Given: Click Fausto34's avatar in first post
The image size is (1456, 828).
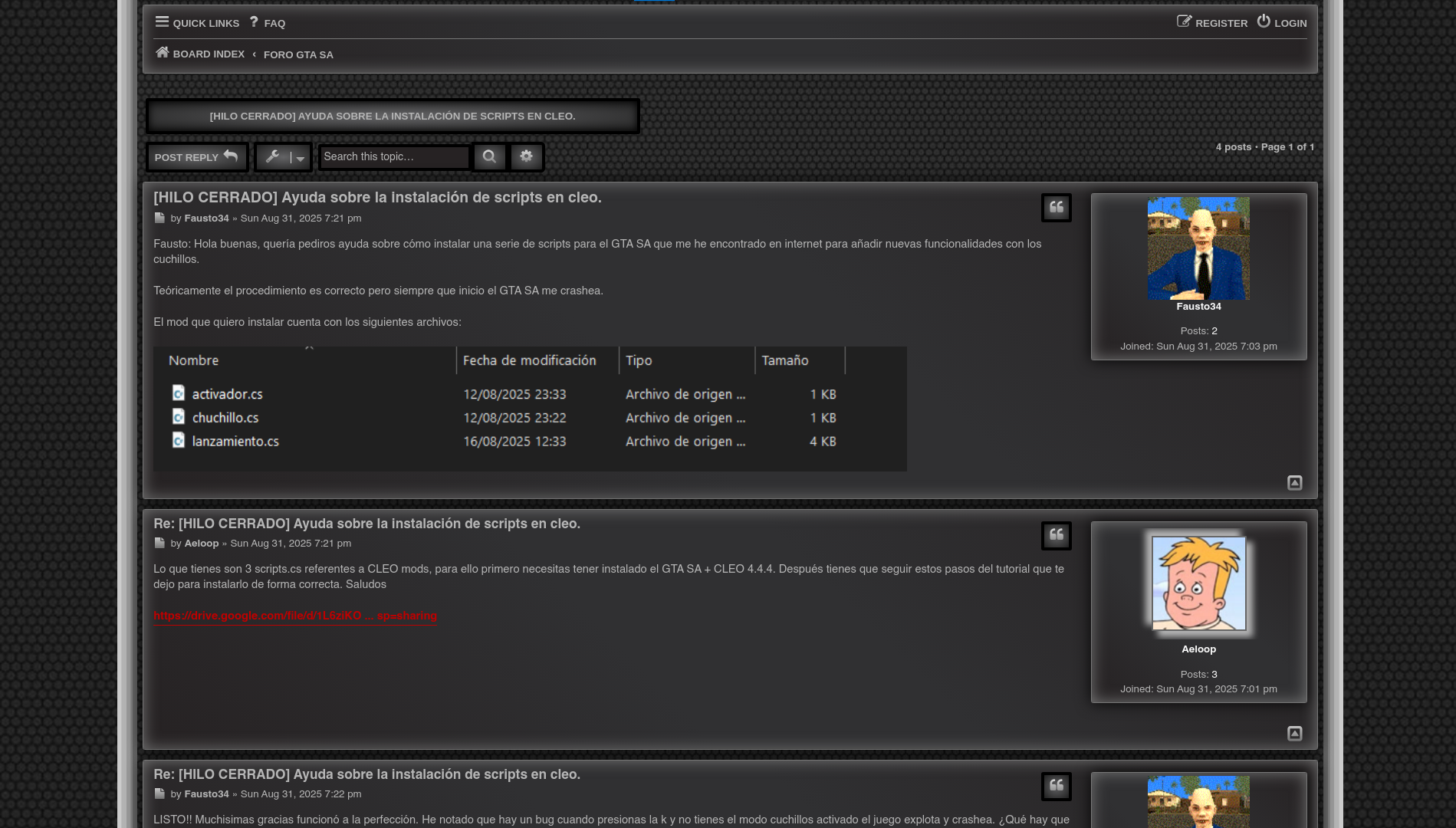Looking at the screenshot, I should (x=1198, y=248).
